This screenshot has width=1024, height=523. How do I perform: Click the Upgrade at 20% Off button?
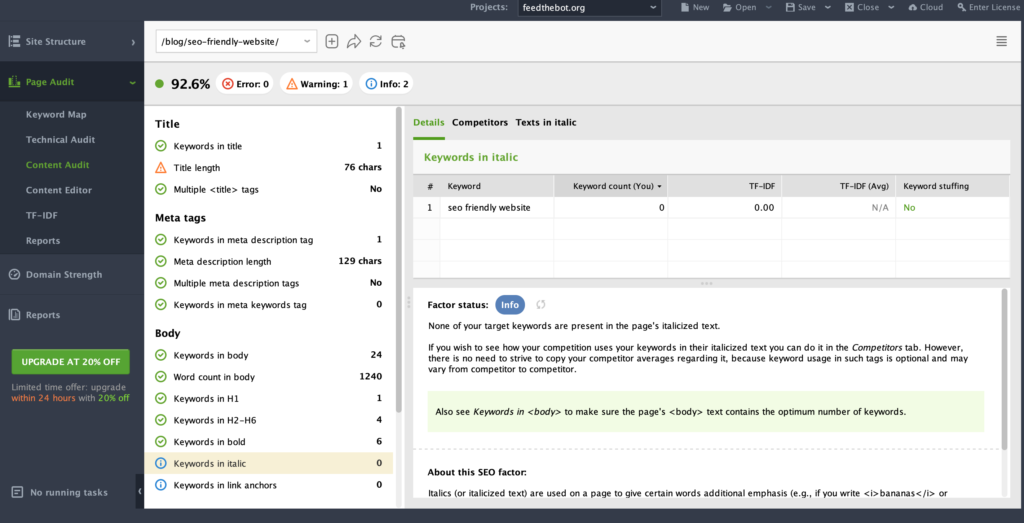70,361
